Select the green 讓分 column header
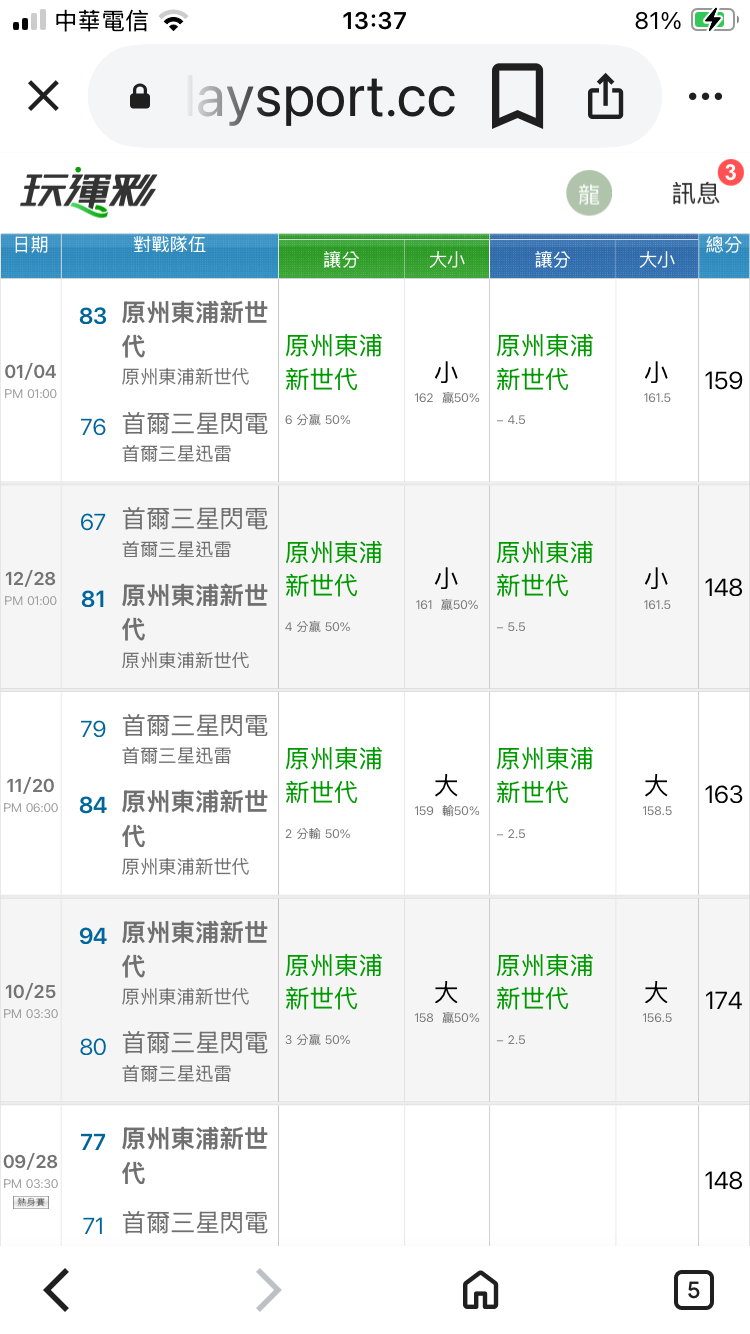The width and height of the screenshot is (750, 1334). pos(341,260)
